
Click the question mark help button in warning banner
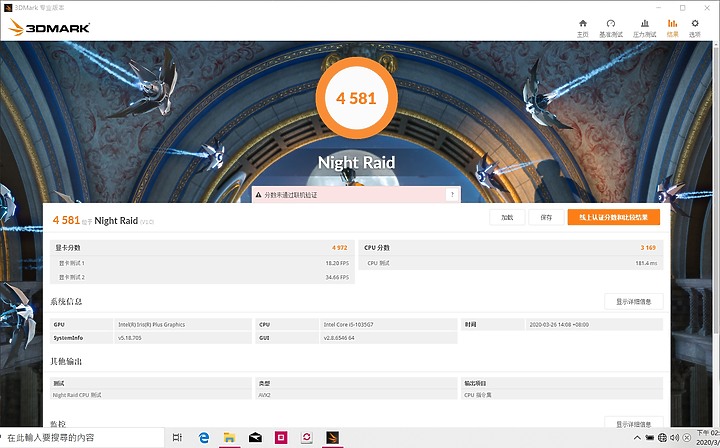click(452, 195)
